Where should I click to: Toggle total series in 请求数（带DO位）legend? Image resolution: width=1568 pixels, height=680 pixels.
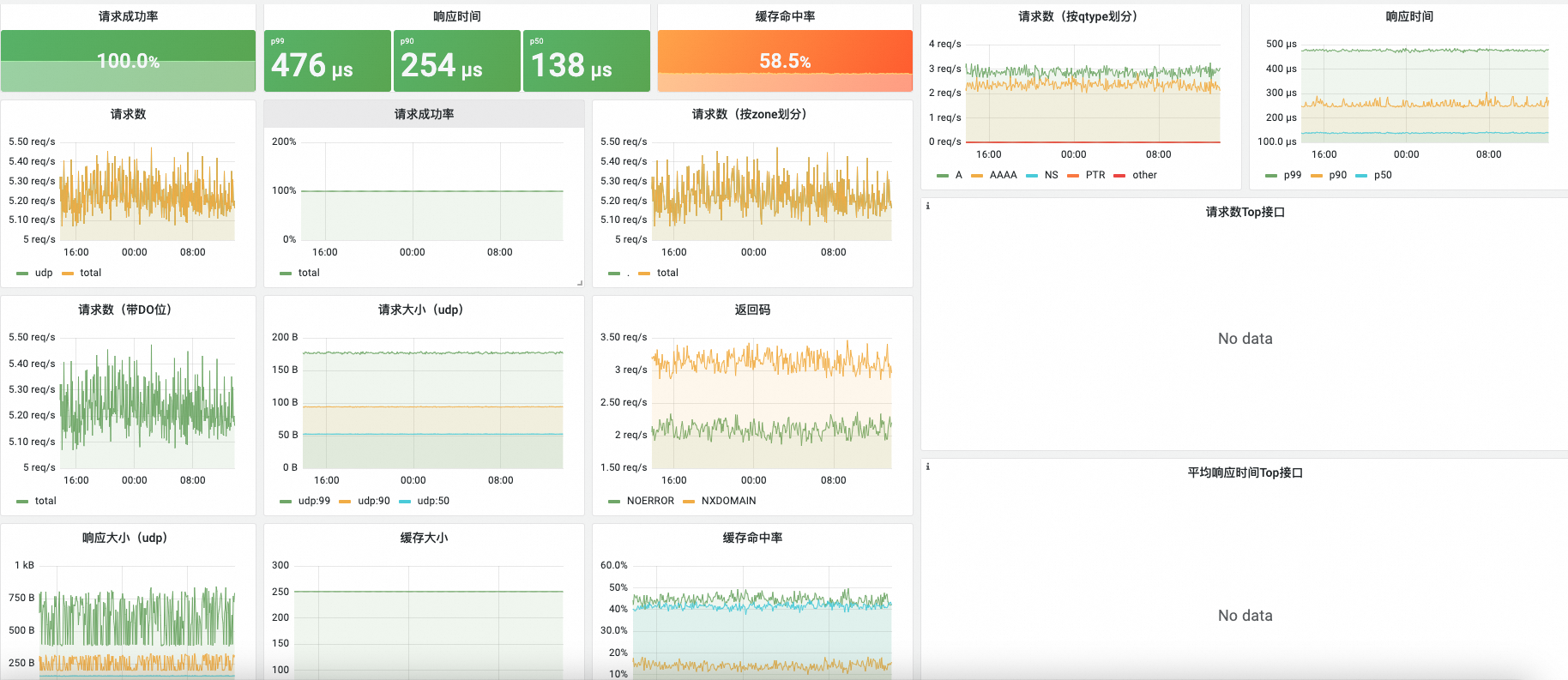click(x=45, y=501)
